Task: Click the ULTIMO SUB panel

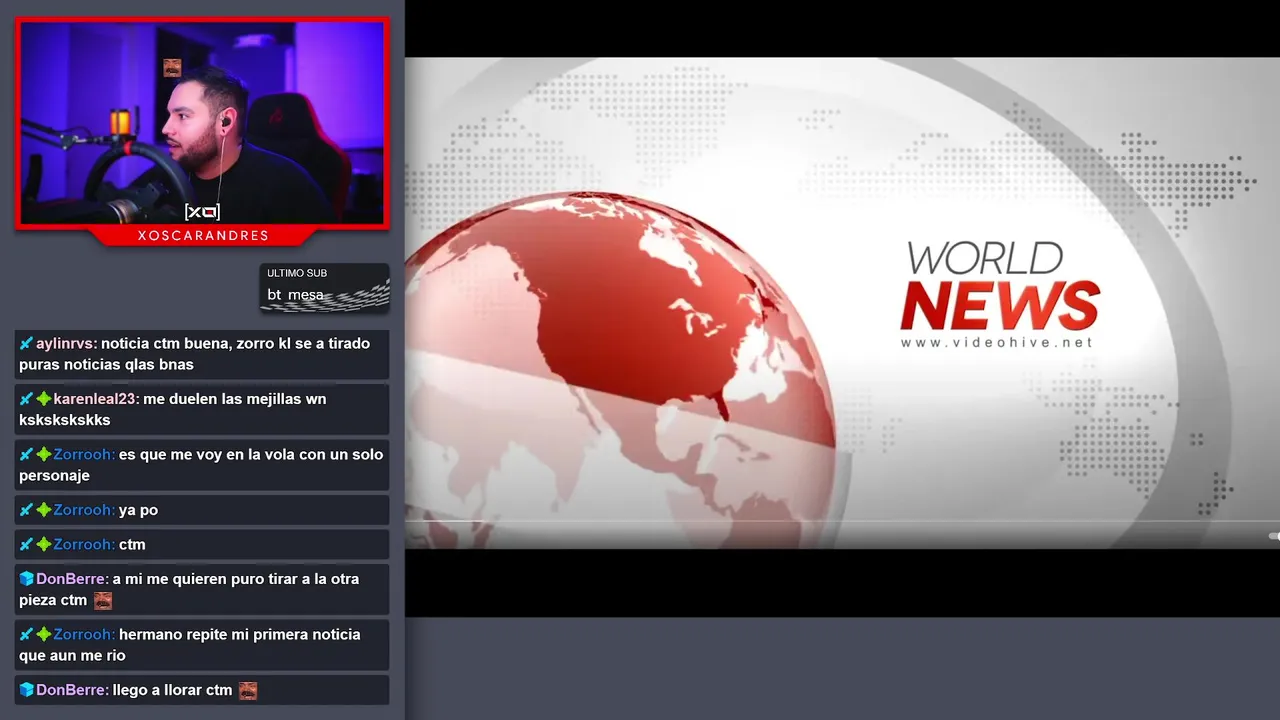Action: (324, 288)
